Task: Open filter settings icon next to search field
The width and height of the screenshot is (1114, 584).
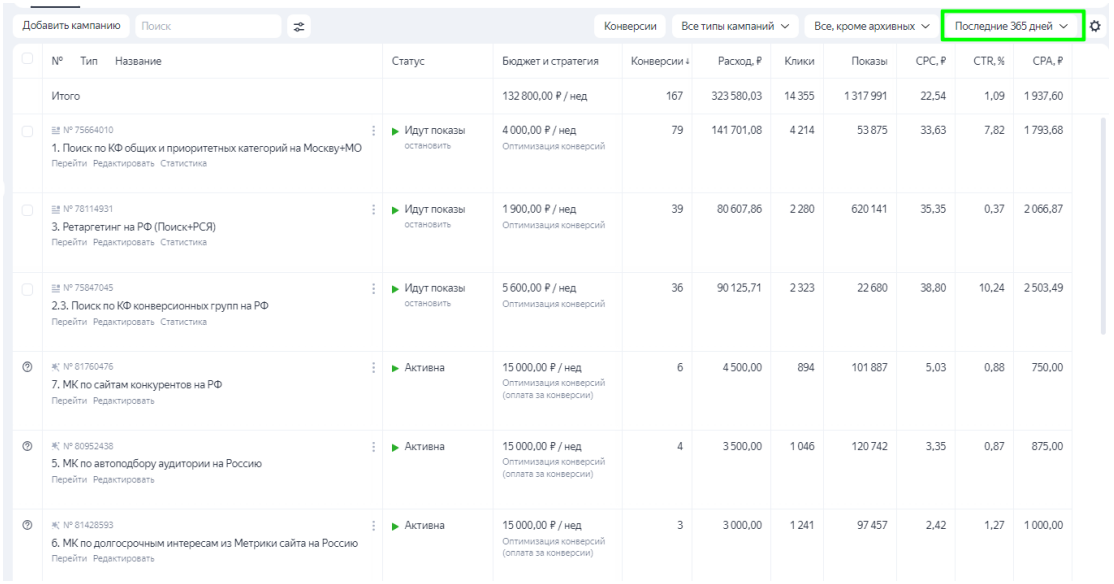Action: [x=299, y=26]
